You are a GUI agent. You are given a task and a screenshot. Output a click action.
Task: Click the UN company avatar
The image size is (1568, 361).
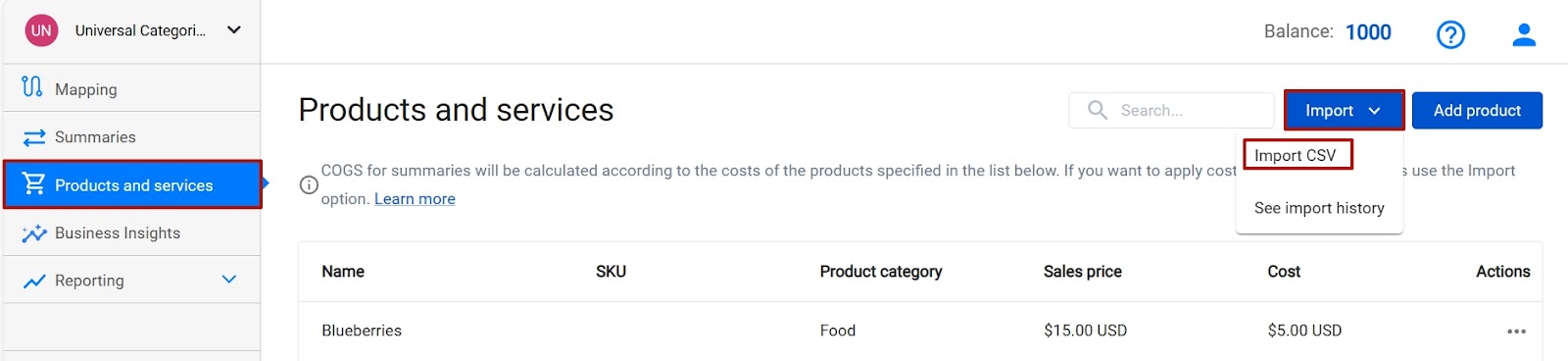[41, 30]
